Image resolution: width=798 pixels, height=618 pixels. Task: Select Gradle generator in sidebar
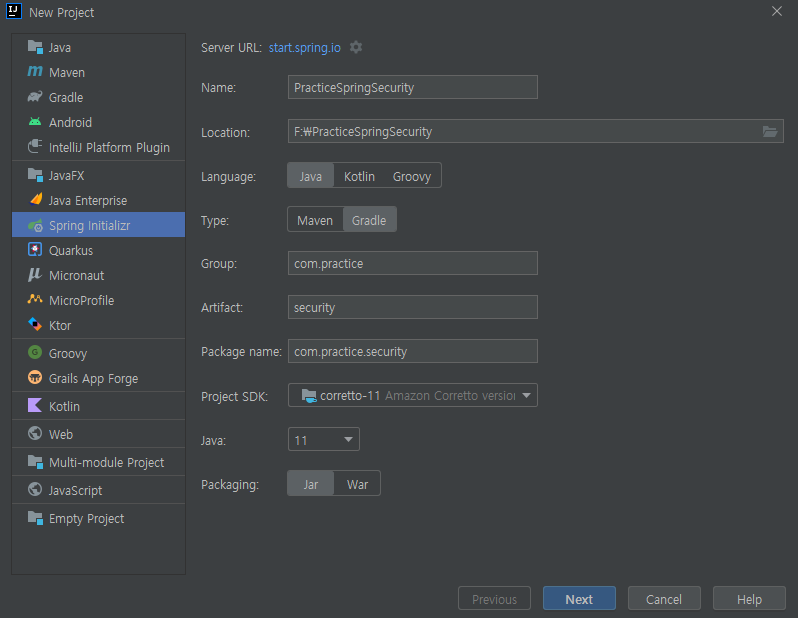coord(98,97)
